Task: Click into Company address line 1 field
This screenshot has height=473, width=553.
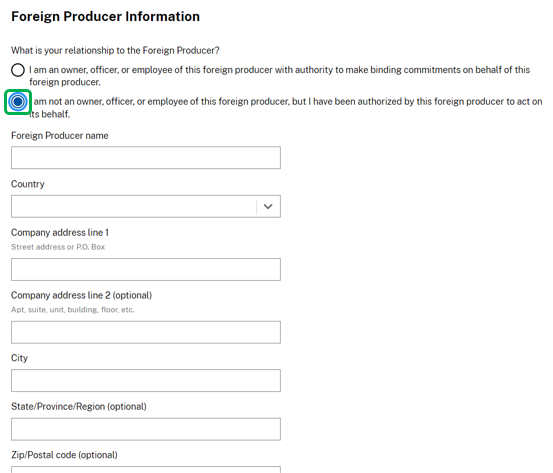Action: 146,269
